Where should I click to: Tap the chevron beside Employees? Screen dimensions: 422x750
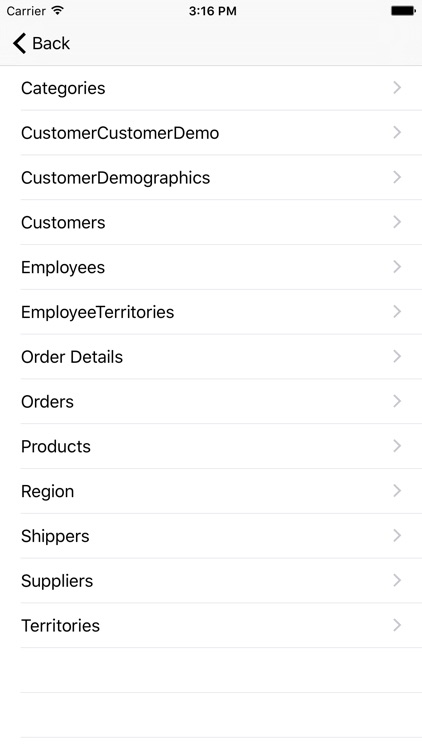397,267
